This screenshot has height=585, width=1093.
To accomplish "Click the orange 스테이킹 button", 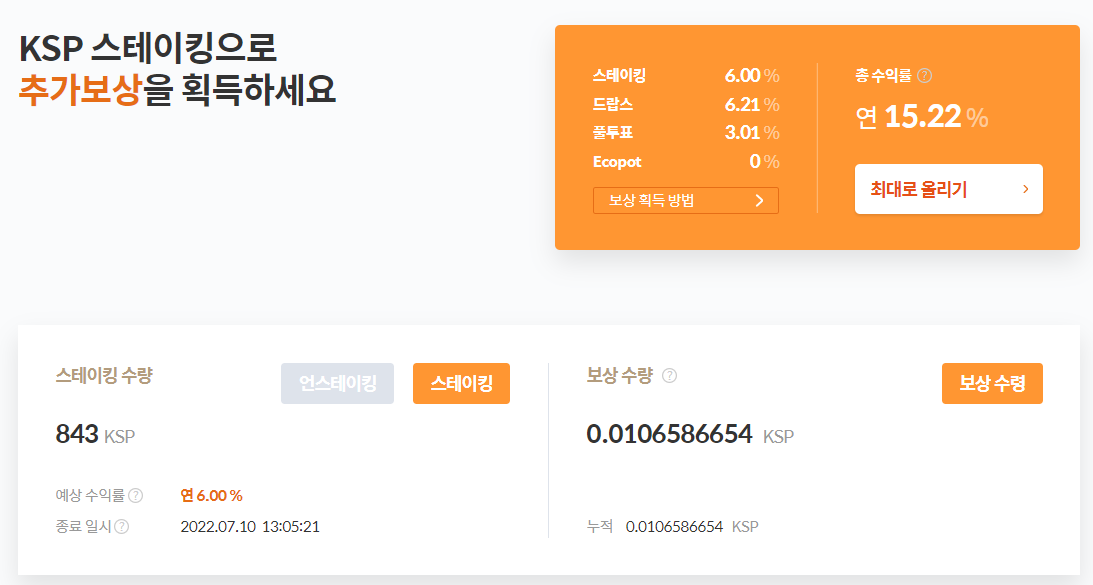I will (461, 383).
